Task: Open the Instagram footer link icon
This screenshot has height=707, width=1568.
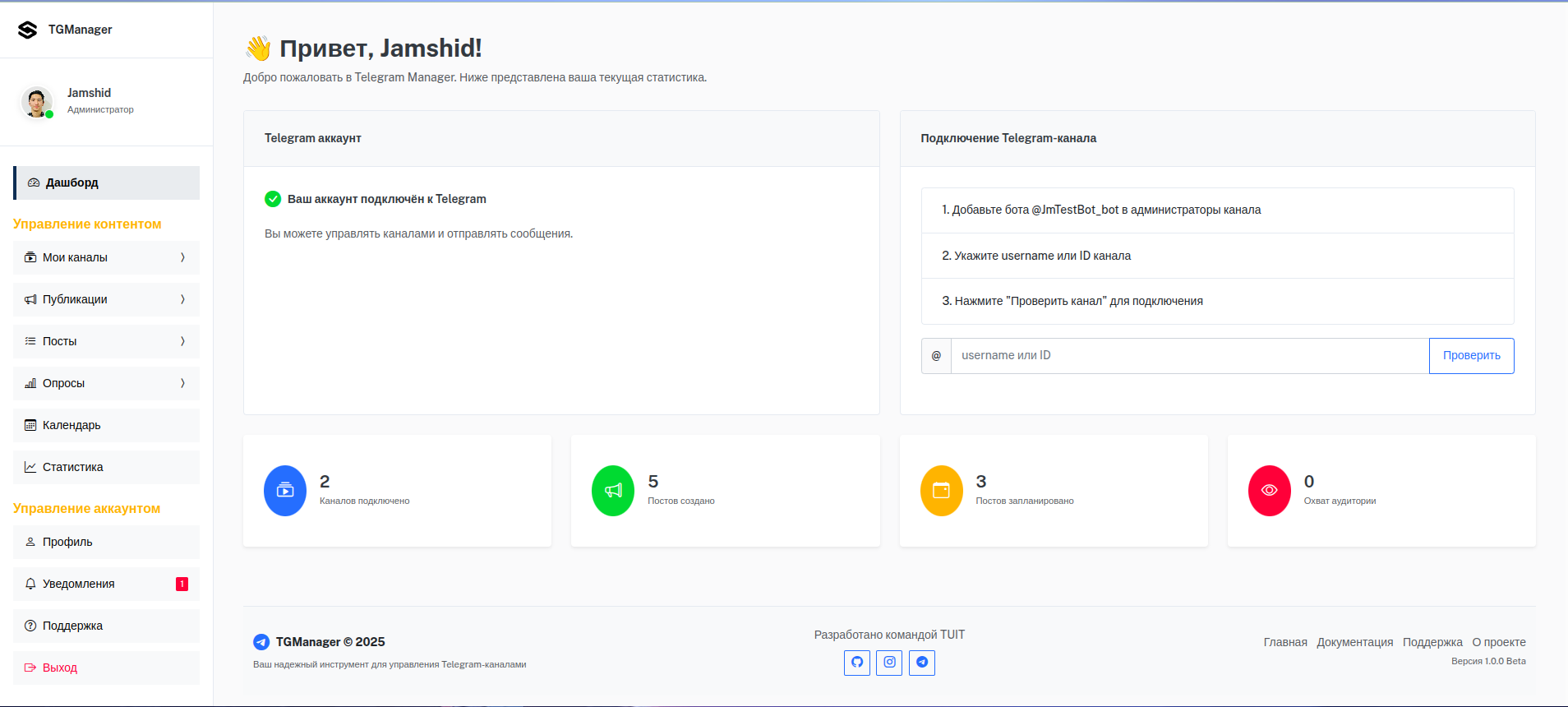Action: 889,663
